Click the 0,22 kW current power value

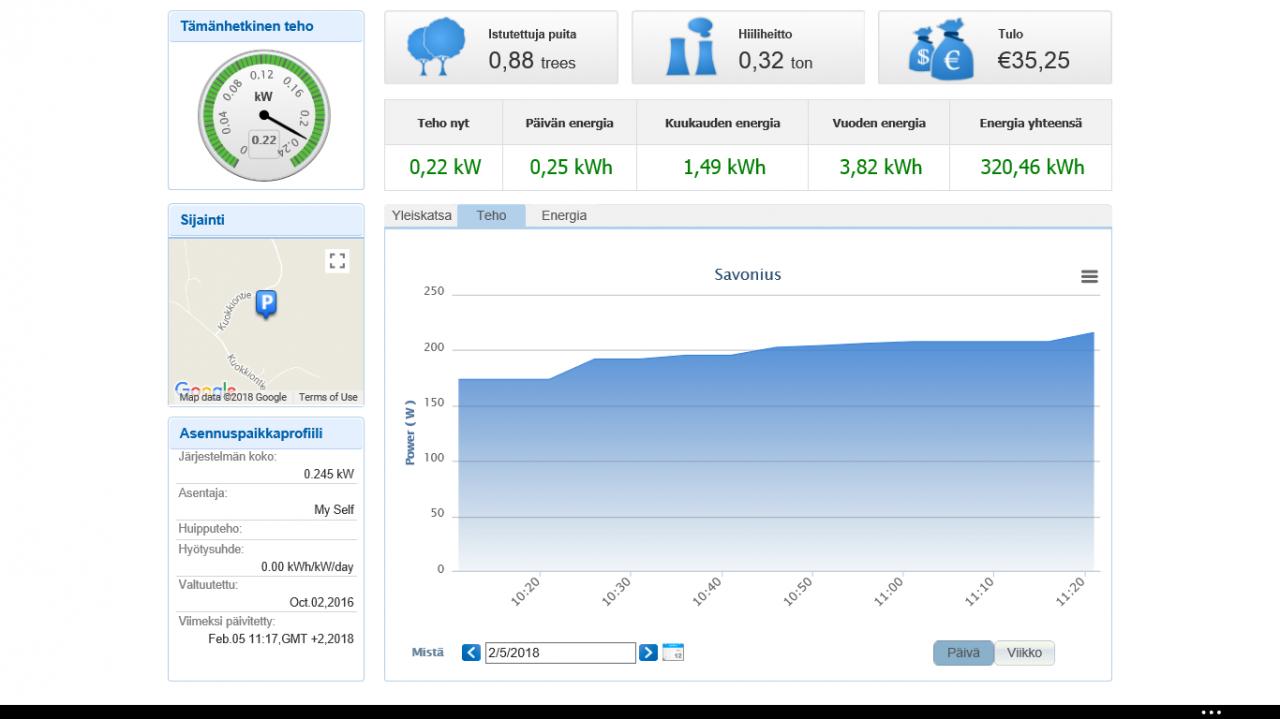(445, 167)
